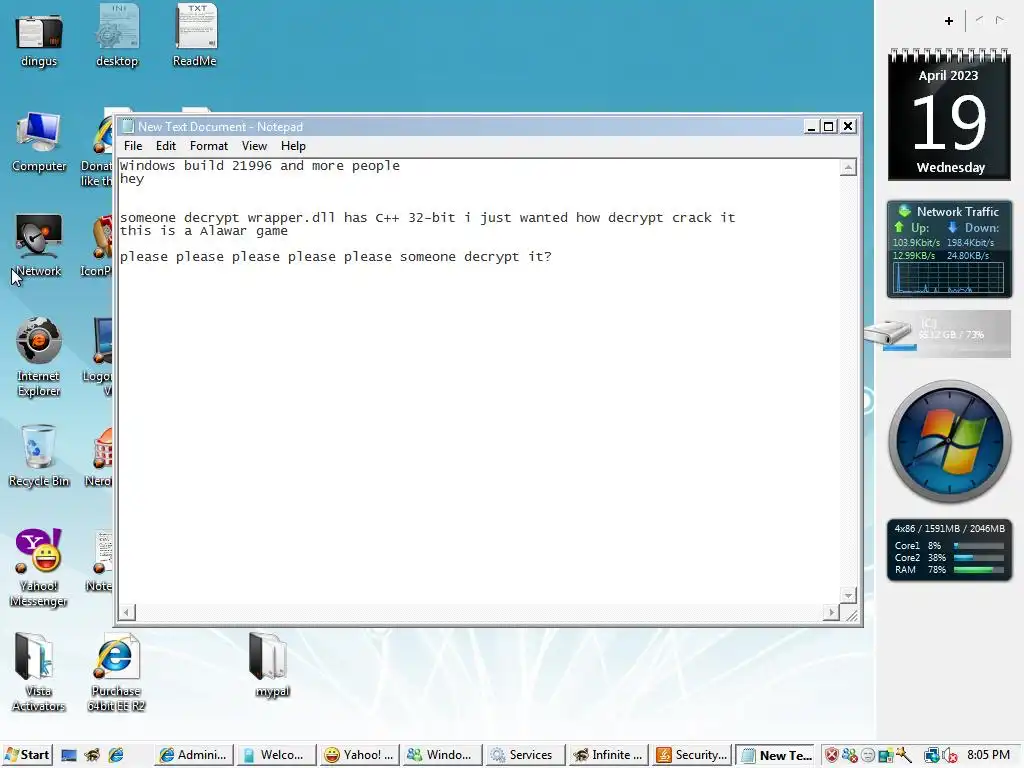Click Notepad's resize grip corner

(851, 615)
